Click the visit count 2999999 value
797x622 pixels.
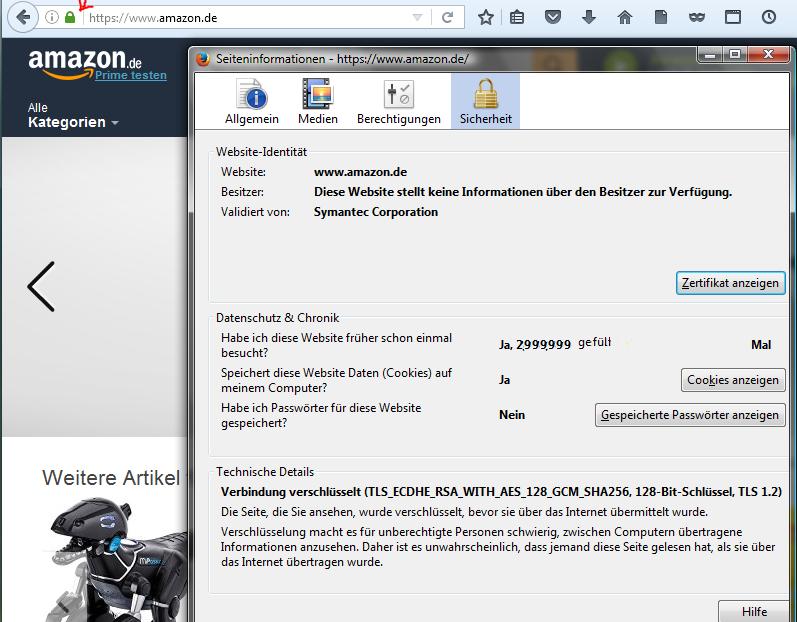click(x=544, y=345)
